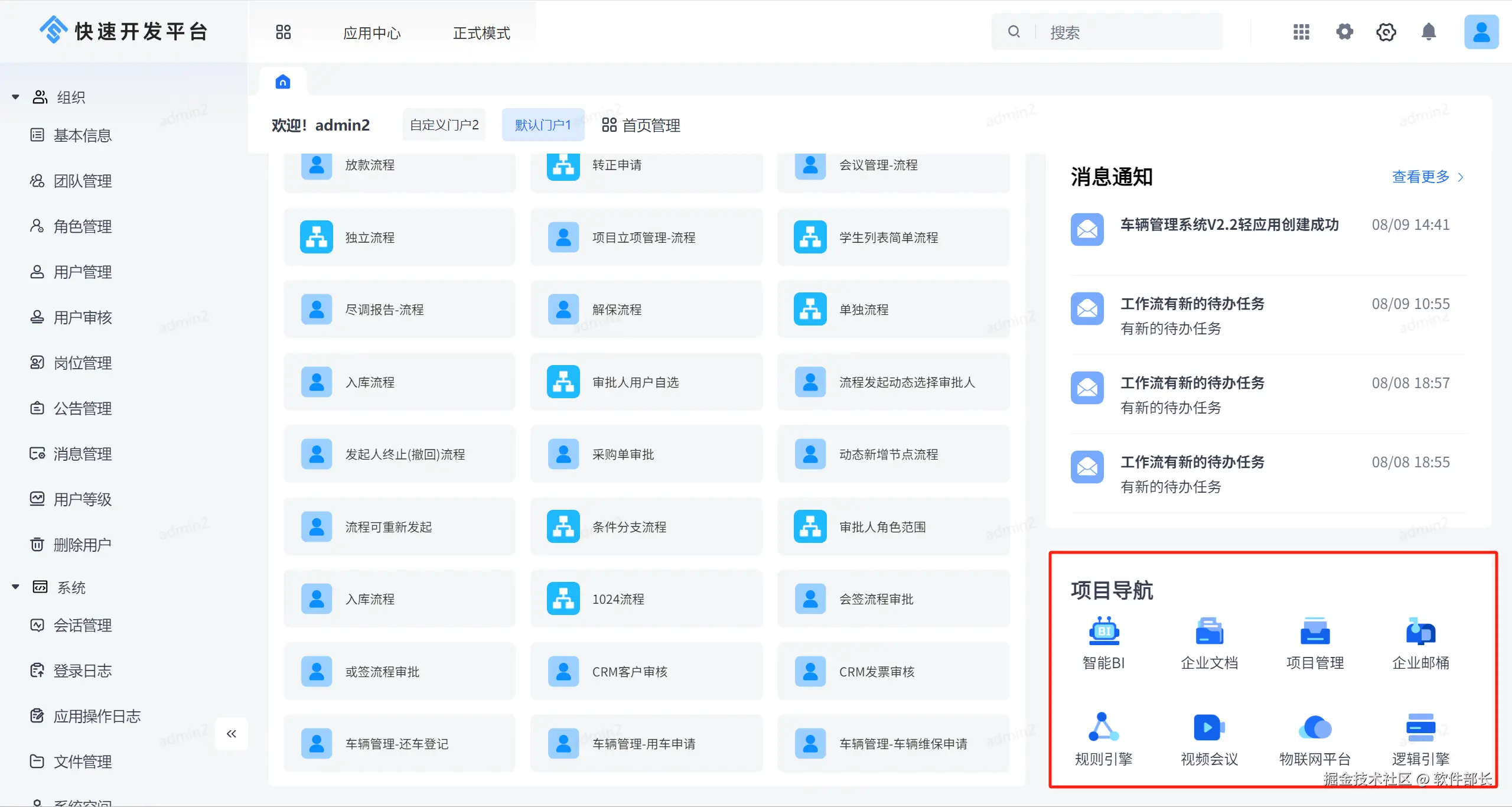Switch to 自定义门户2 tab
This screenshot has height=807, width=1512.
tap(444, 125)
